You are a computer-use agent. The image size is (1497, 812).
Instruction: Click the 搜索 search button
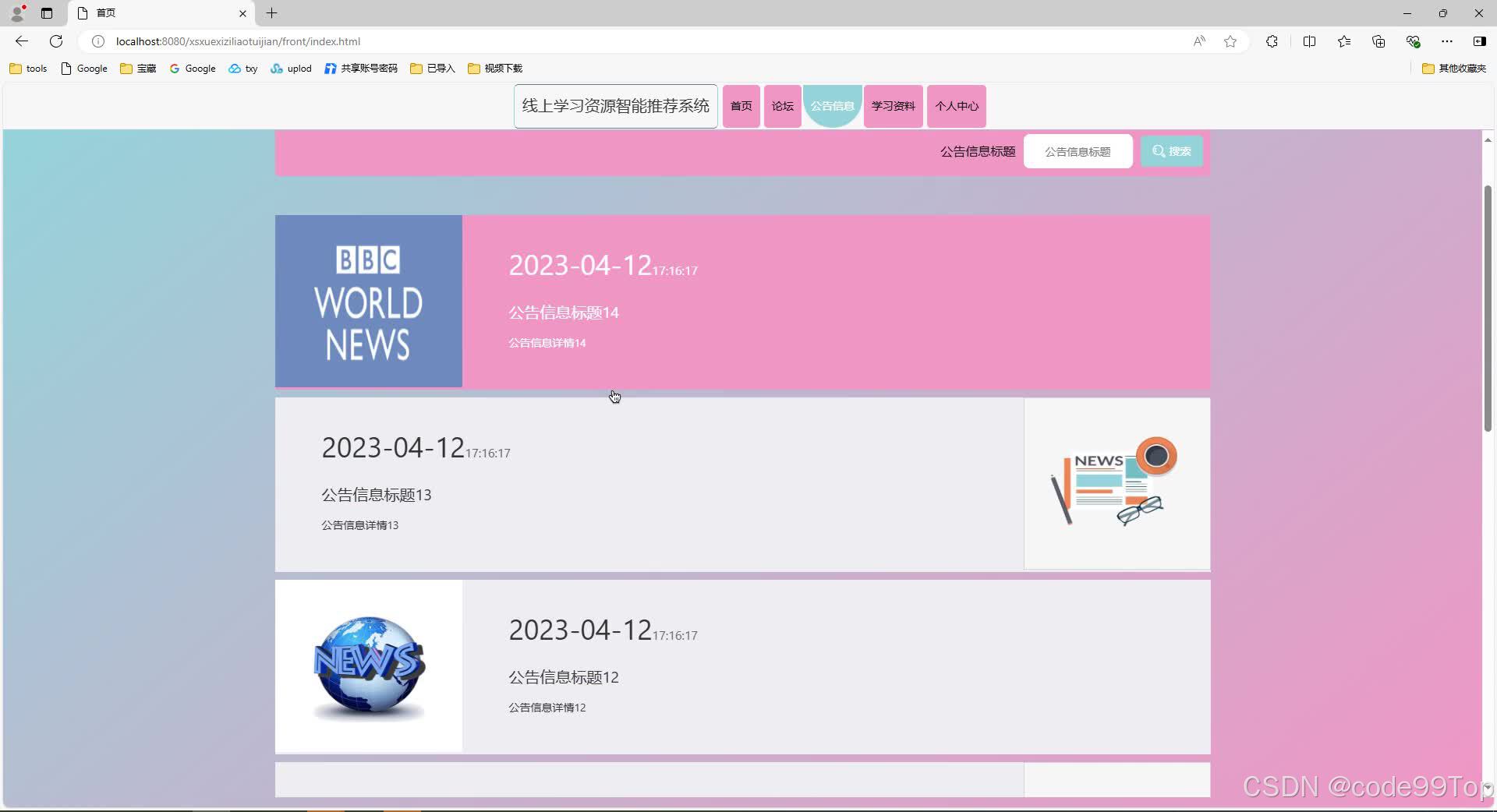tap(1172, 151)
